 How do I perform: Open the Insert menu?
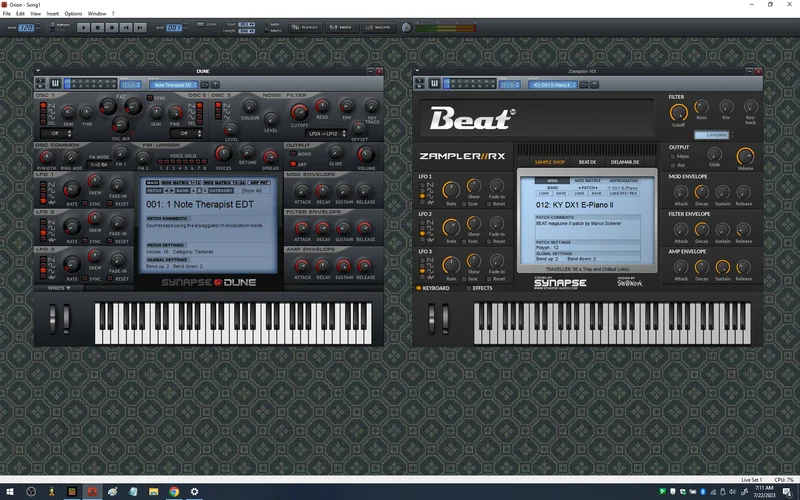click(x=52, y=13)
